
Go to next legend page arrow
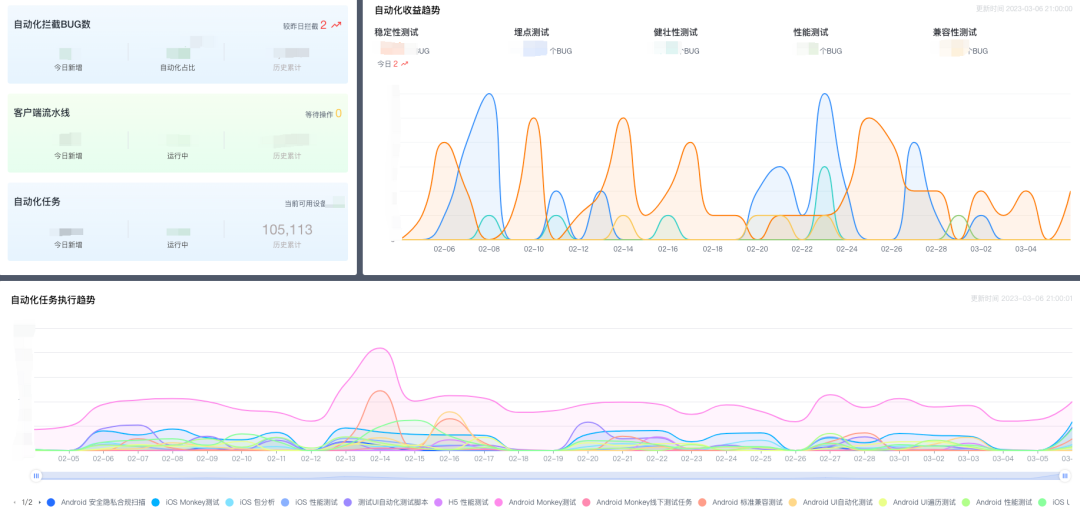click(x=39, y=503)
